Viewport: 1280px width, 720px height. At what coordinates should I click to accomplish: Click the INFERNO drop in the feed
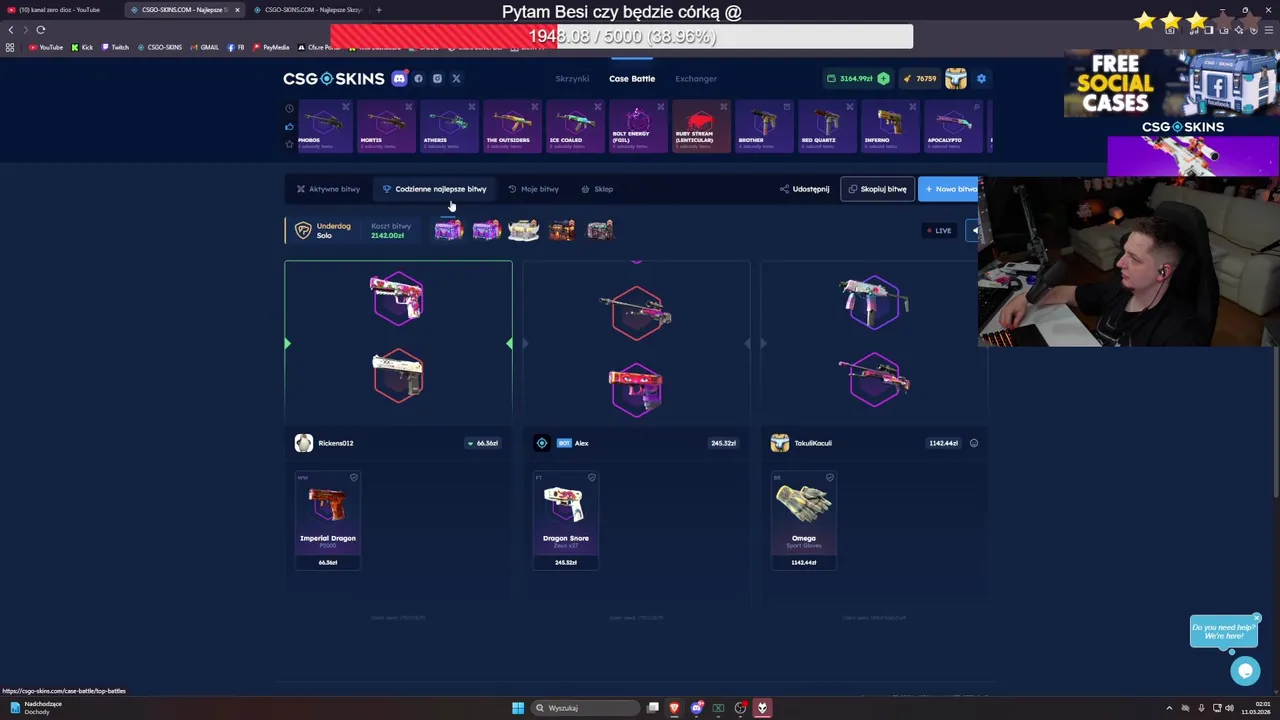coord(890,126)
